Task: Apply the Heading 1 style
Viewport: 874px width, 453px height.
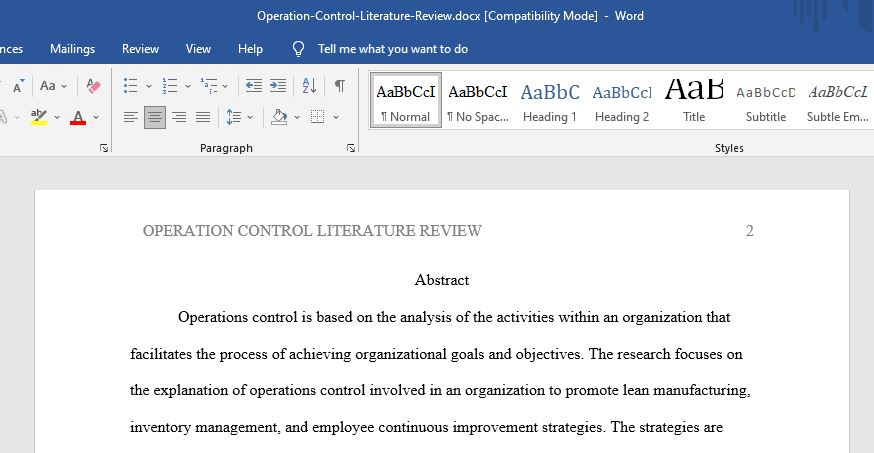Action: click(x=550, y=100)
